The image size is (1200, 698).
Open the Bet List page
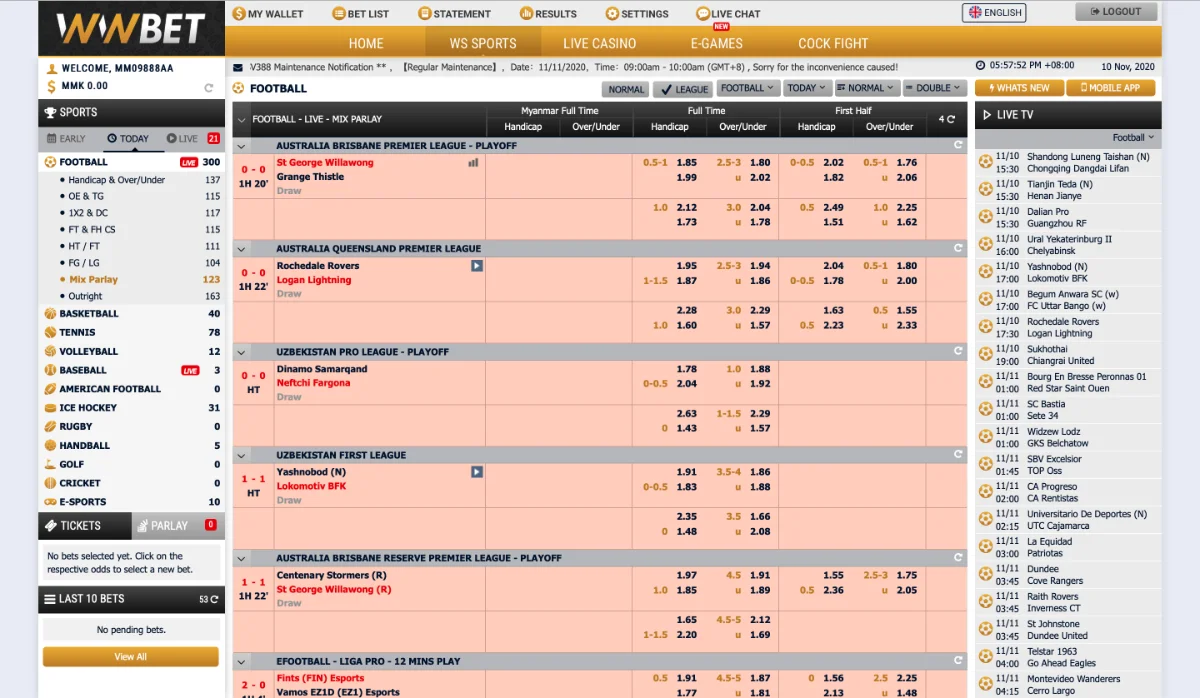click(360, 14)
